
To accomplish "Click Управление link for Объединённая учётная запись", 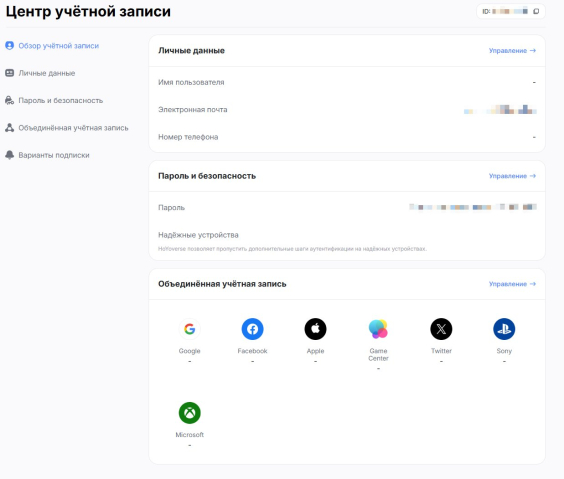I will [x=512, y=284].
